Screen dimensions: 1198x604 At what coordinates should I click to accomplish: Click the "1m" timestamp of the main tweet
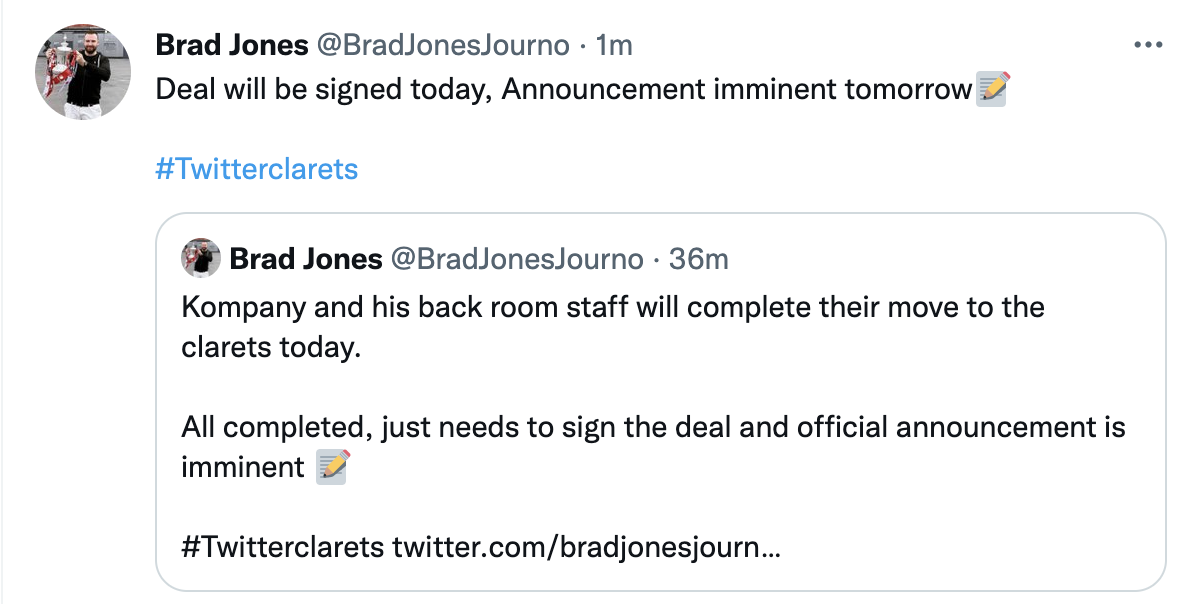(x=614, y=45)
